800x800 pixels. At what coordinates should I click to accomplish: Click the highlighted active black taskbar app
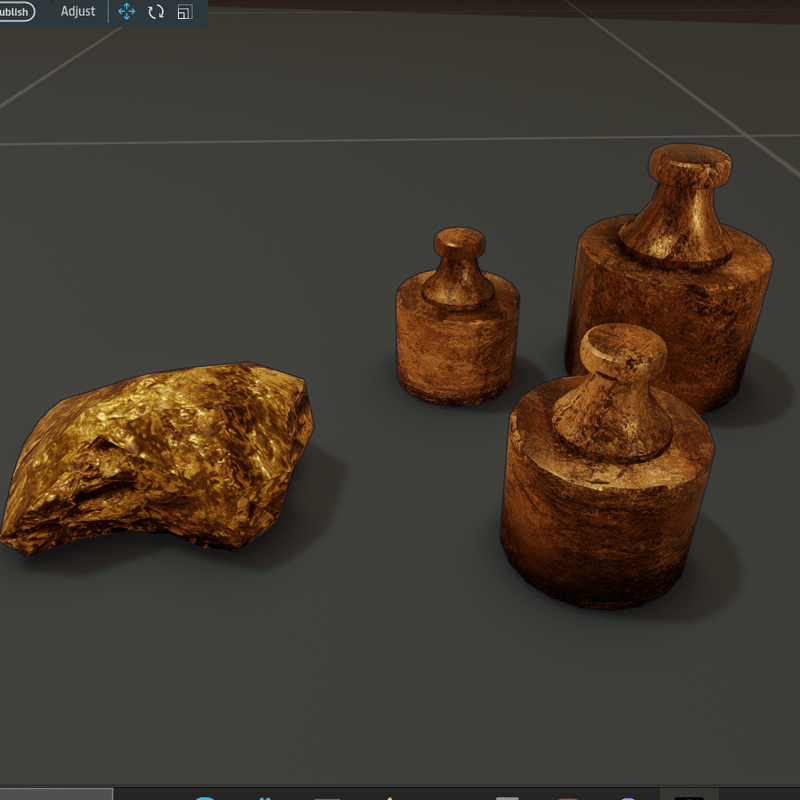689,796
